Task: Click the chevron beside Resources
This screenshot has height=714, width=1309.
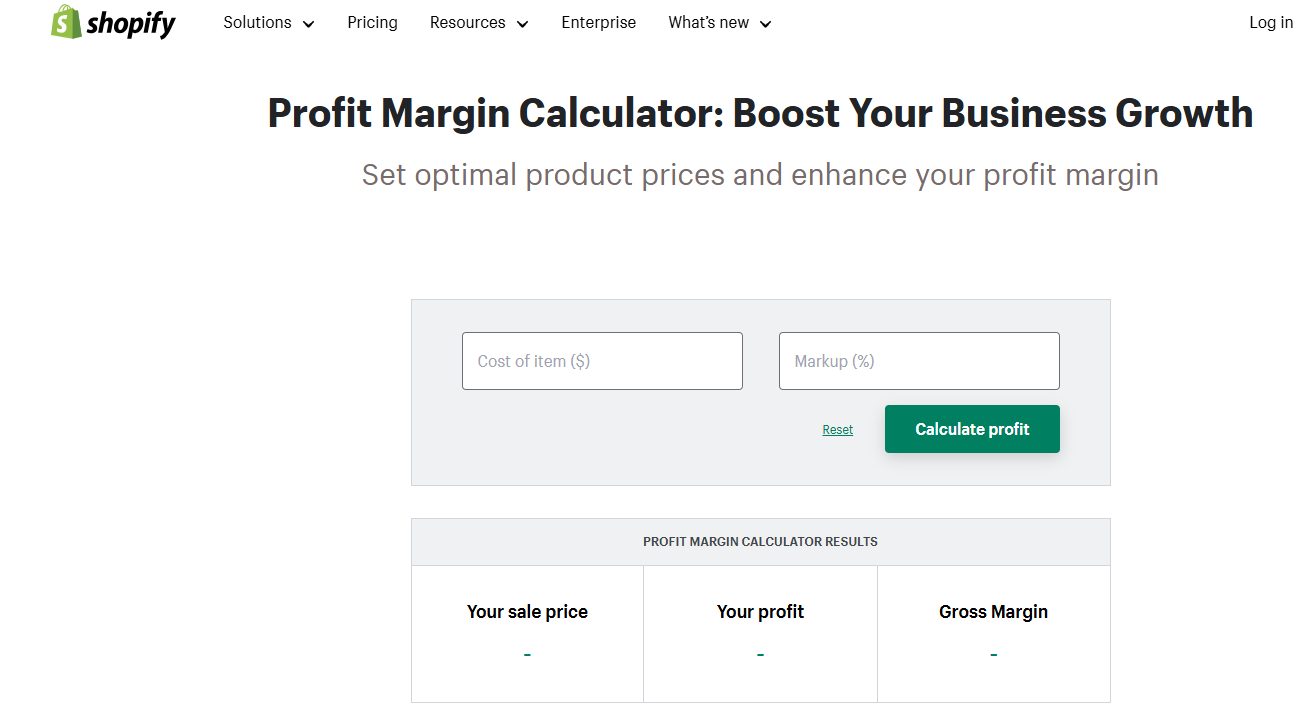Action: [523, 23]
